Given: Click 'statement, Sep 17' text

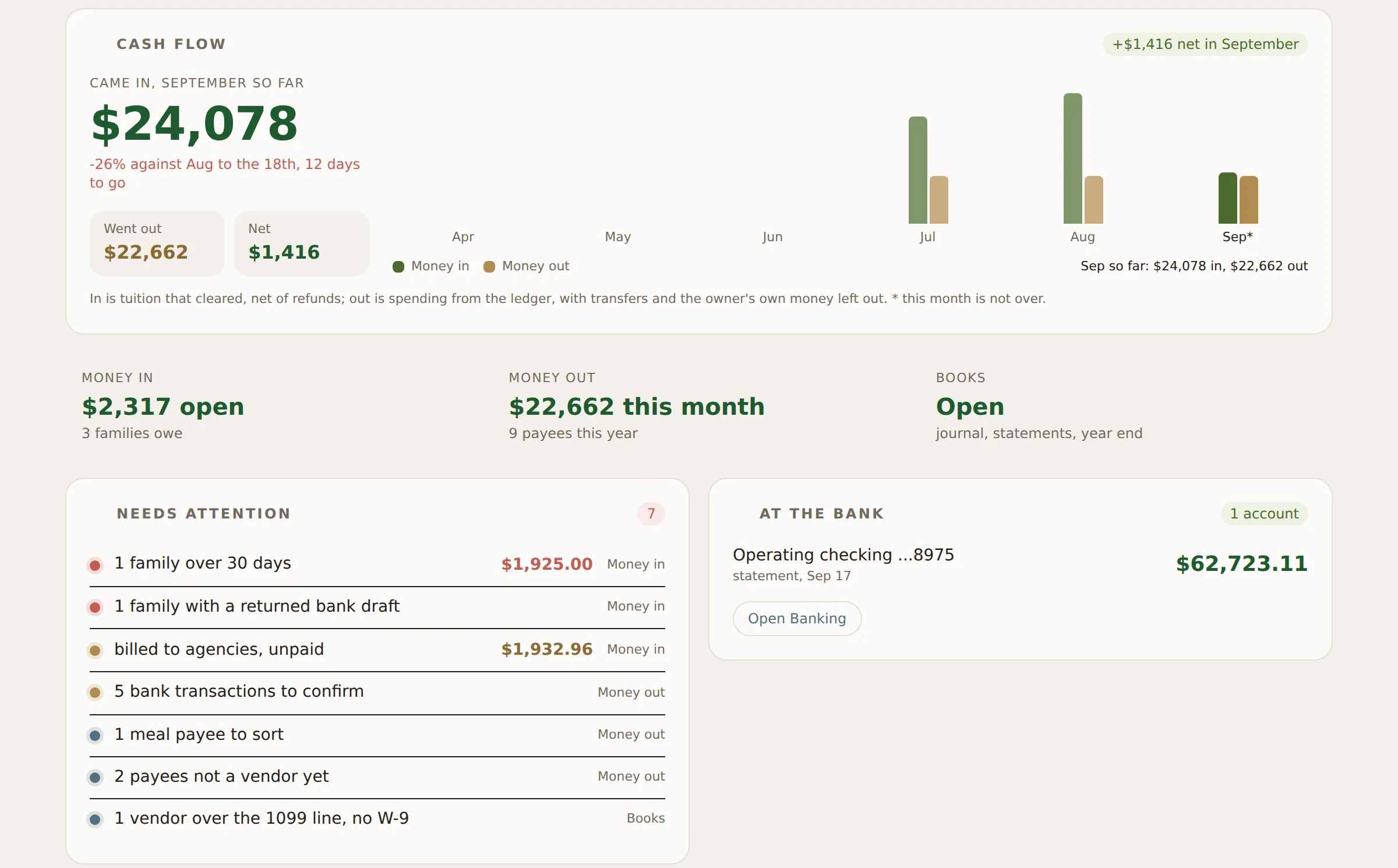Looking at the screenshot, I should [x=792, y=576].
